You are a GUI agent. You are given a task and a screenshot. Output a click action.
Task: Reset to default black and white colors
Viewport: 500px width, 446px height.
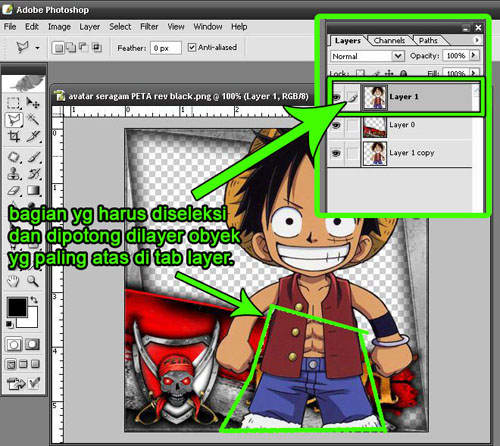coord(9,324)
